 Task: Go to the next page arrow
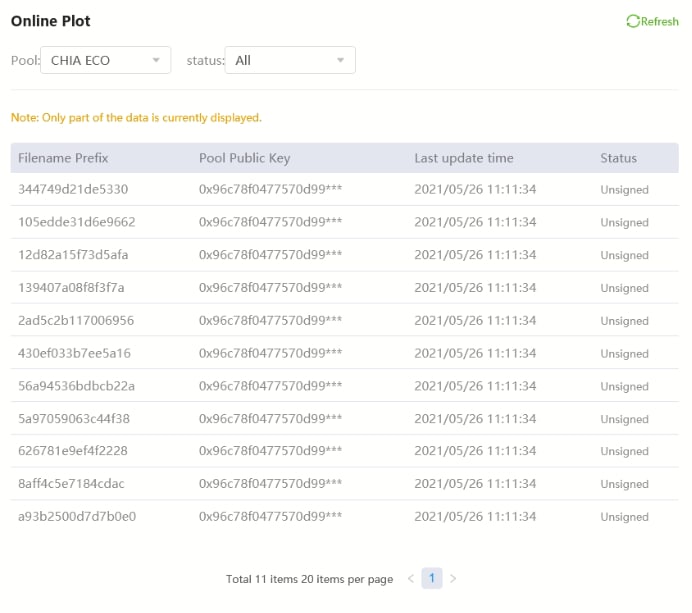453,579
